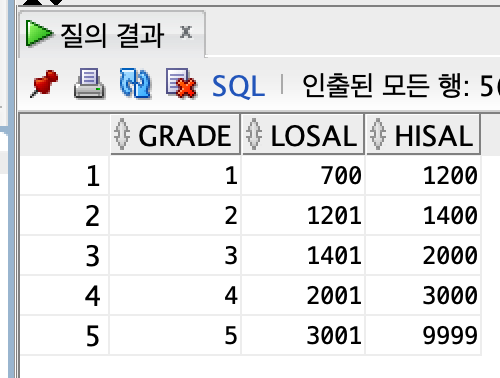Select HISAL cell with value 3000
The width and height of the screenshot is (500, 378).
(x=423, y=295)
